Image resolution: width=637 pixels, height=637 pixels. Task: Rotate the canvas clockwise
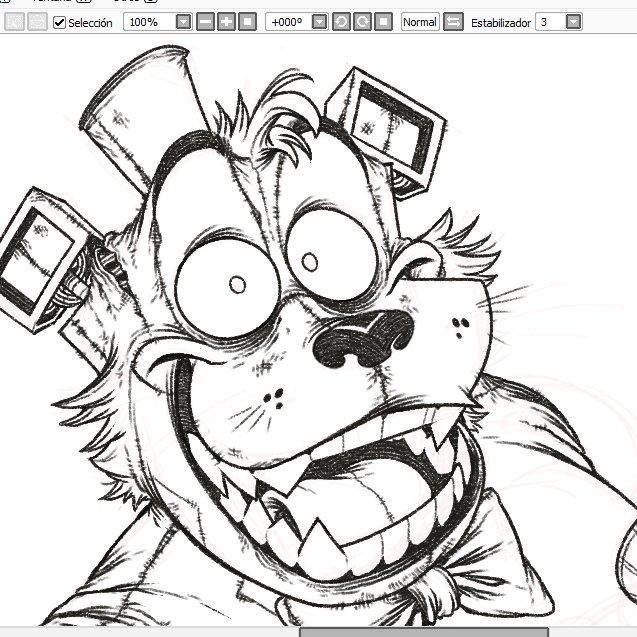click(x=362, y=22)
